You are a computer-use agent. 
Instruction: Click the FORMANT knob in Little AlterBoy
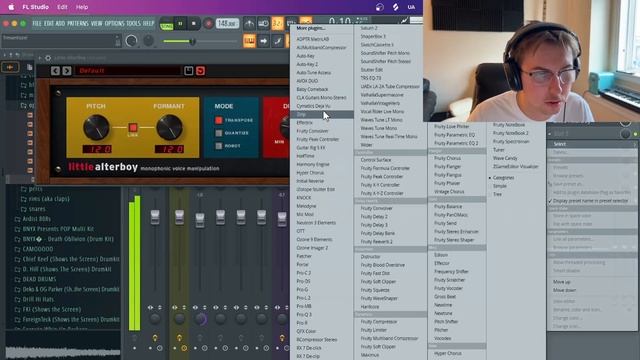(169, 127)
